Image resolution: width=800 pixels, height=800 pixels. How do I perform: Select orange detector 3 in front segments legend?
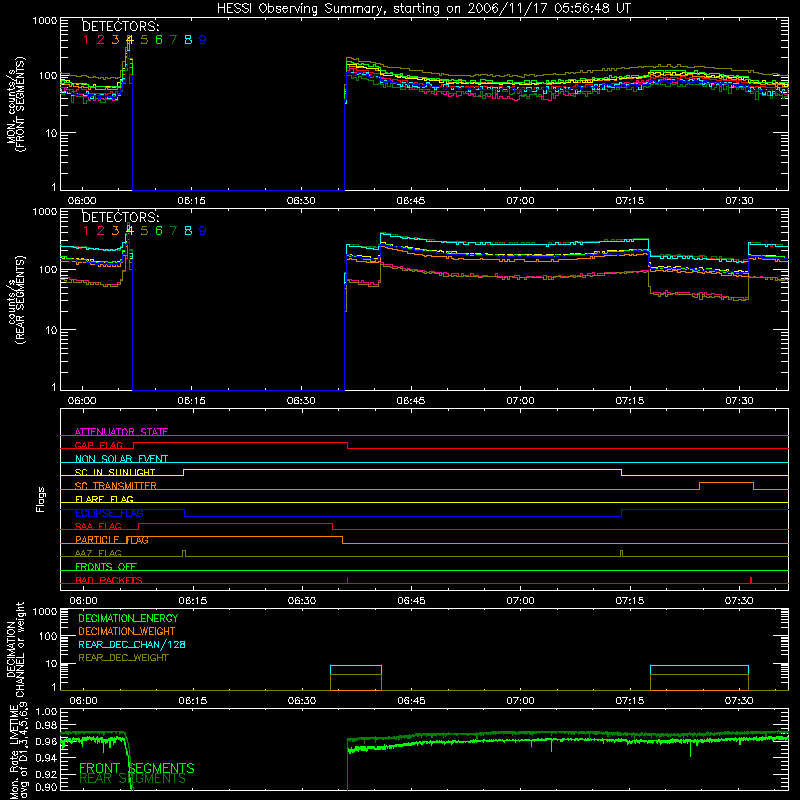click(x=115, y=40)
